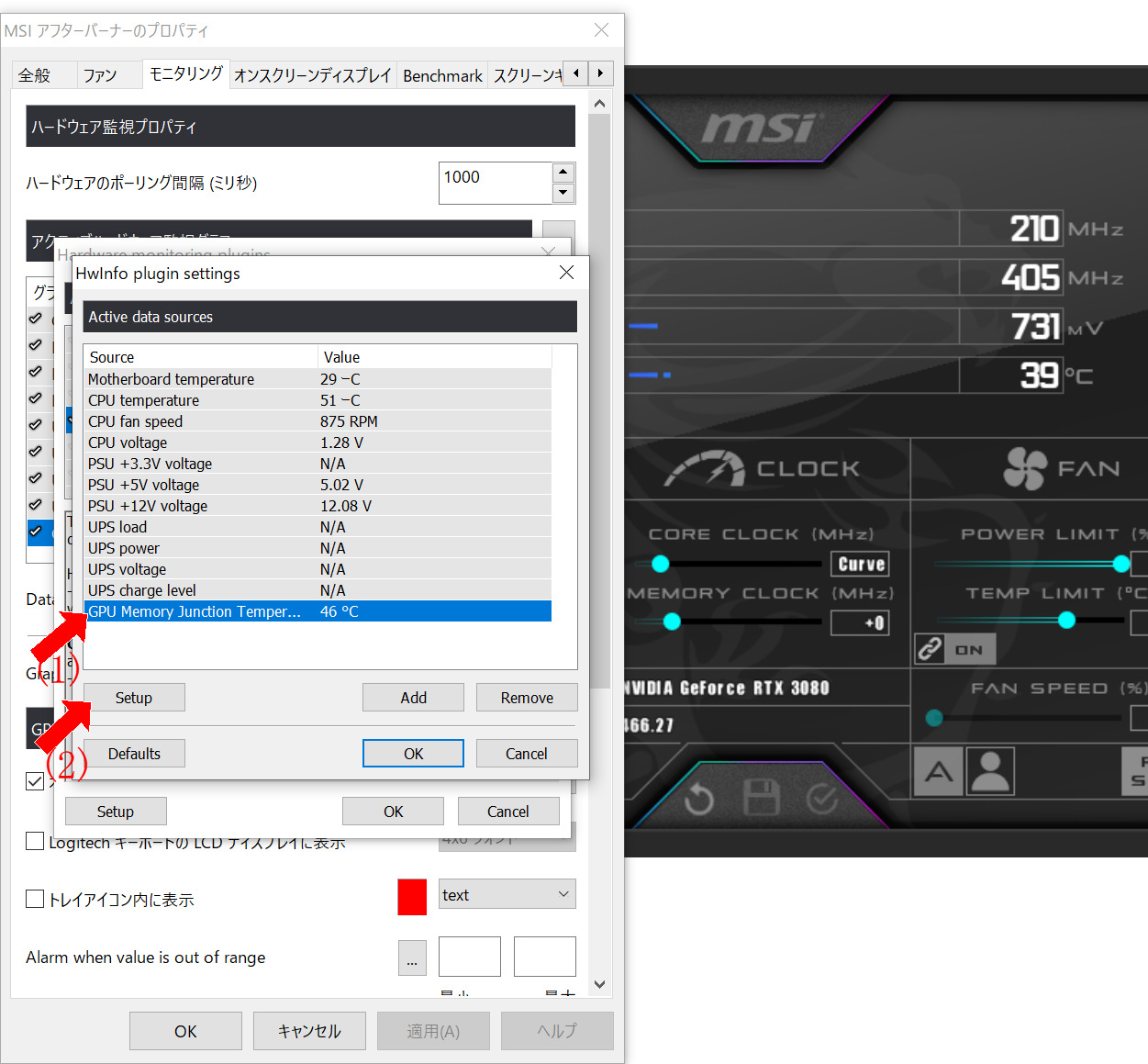The image size is (1148, 1064).
Task: Switch to オンスクリーンディスプレイ tab
Action: 312,75
